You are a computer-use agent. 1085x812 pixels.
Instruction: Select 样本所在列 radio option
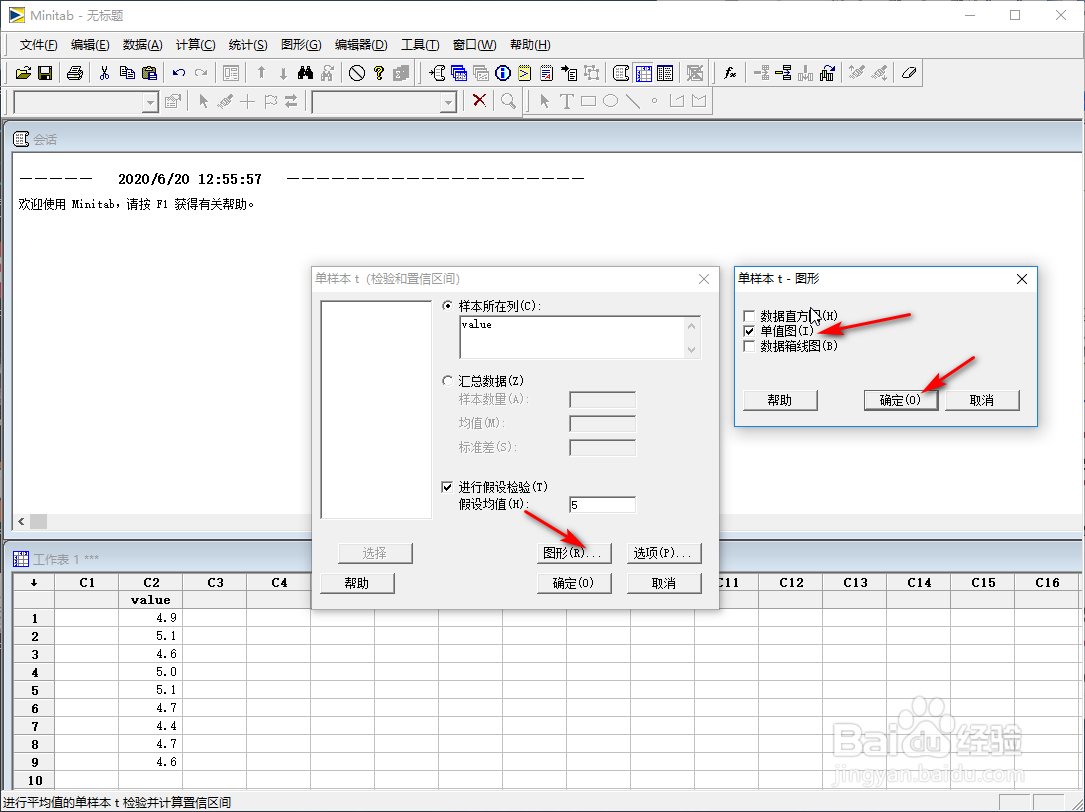[x=448, y=305]
